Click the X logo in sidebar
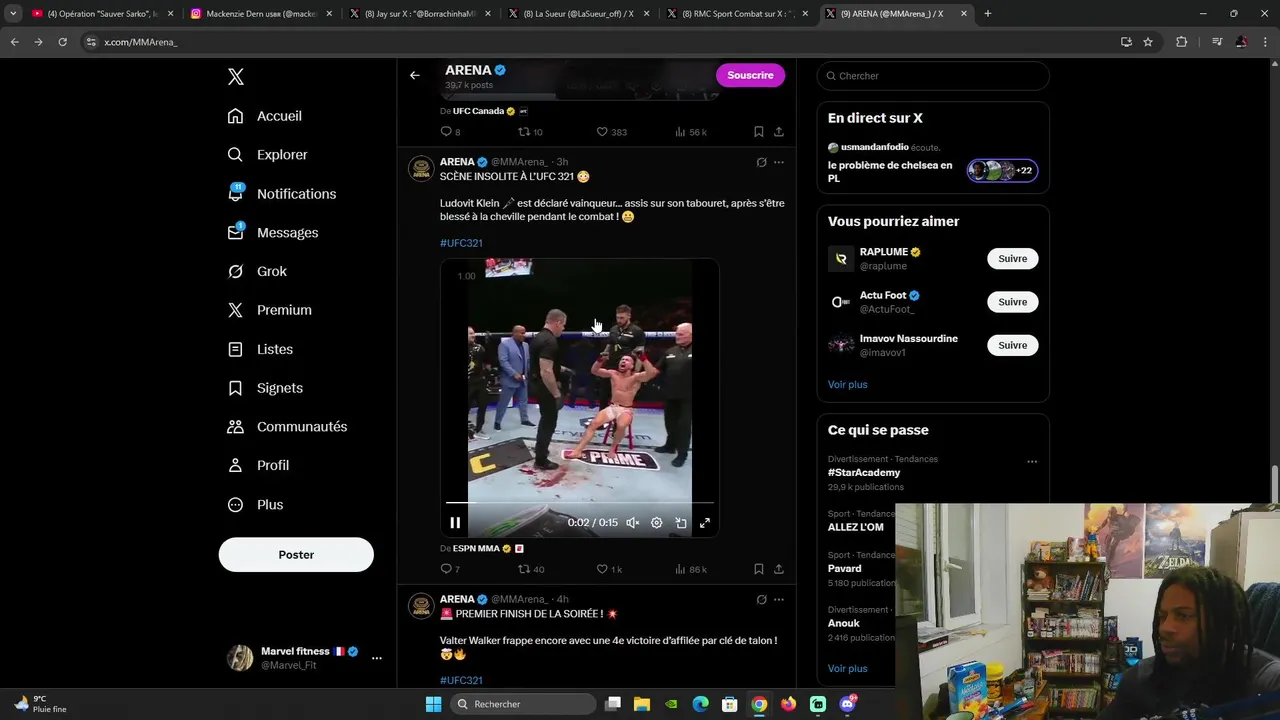The width and height of the screenshot is (1280, 720). [x=236, y=77]
